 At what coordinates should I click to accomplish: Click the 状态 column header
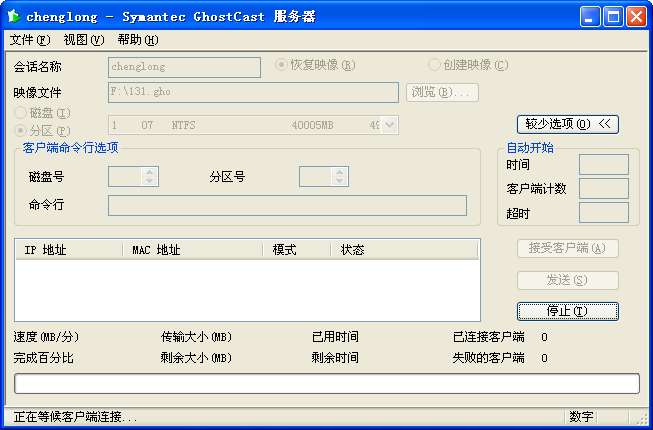click(404, 250)
